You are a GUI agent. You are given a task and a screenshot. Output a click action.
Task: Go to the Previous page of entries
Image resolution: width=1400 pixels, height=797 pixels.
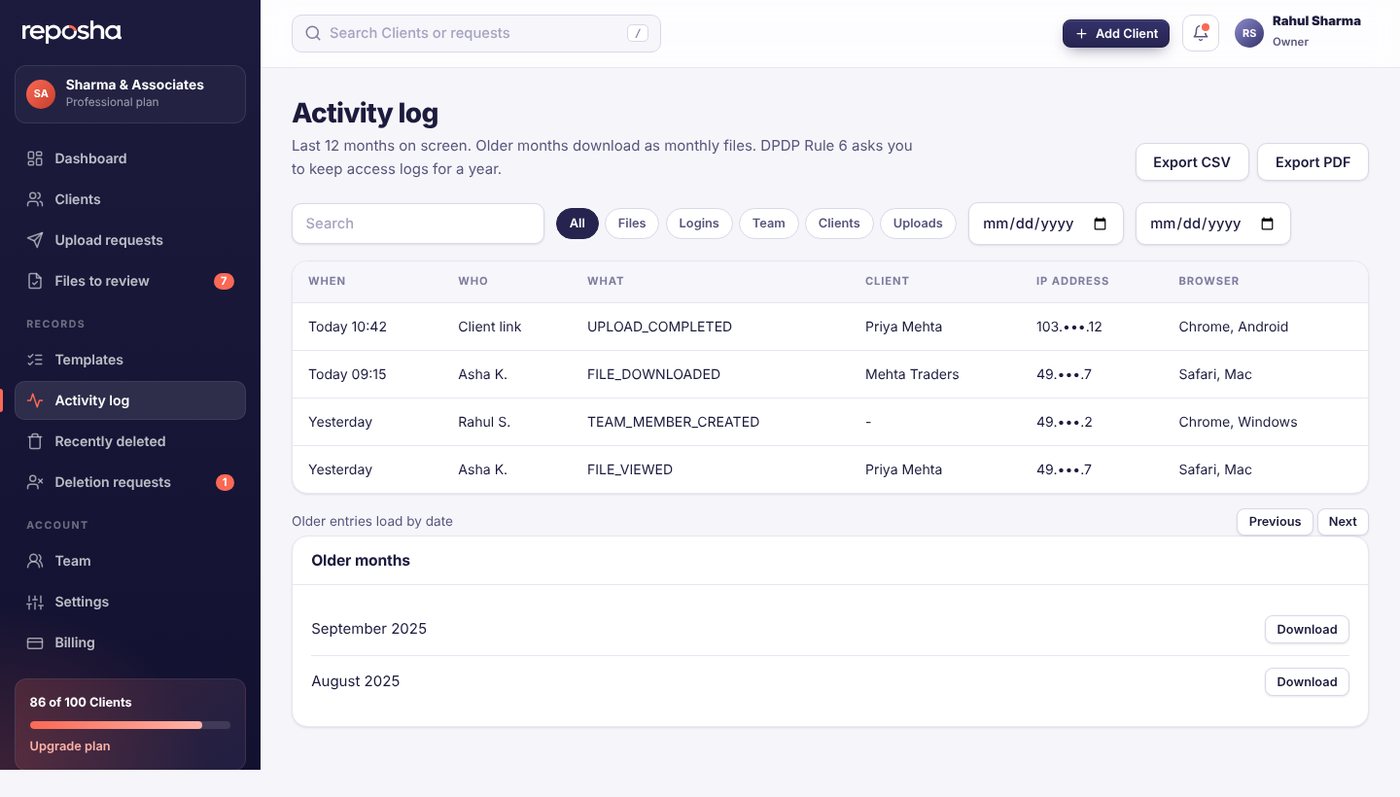(1275, 521)
